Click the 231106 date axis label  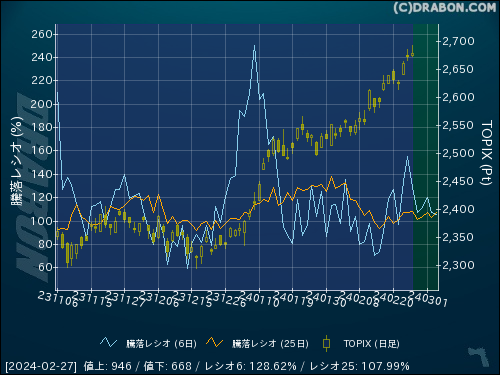pyautogui.click(x=58, y=299)
